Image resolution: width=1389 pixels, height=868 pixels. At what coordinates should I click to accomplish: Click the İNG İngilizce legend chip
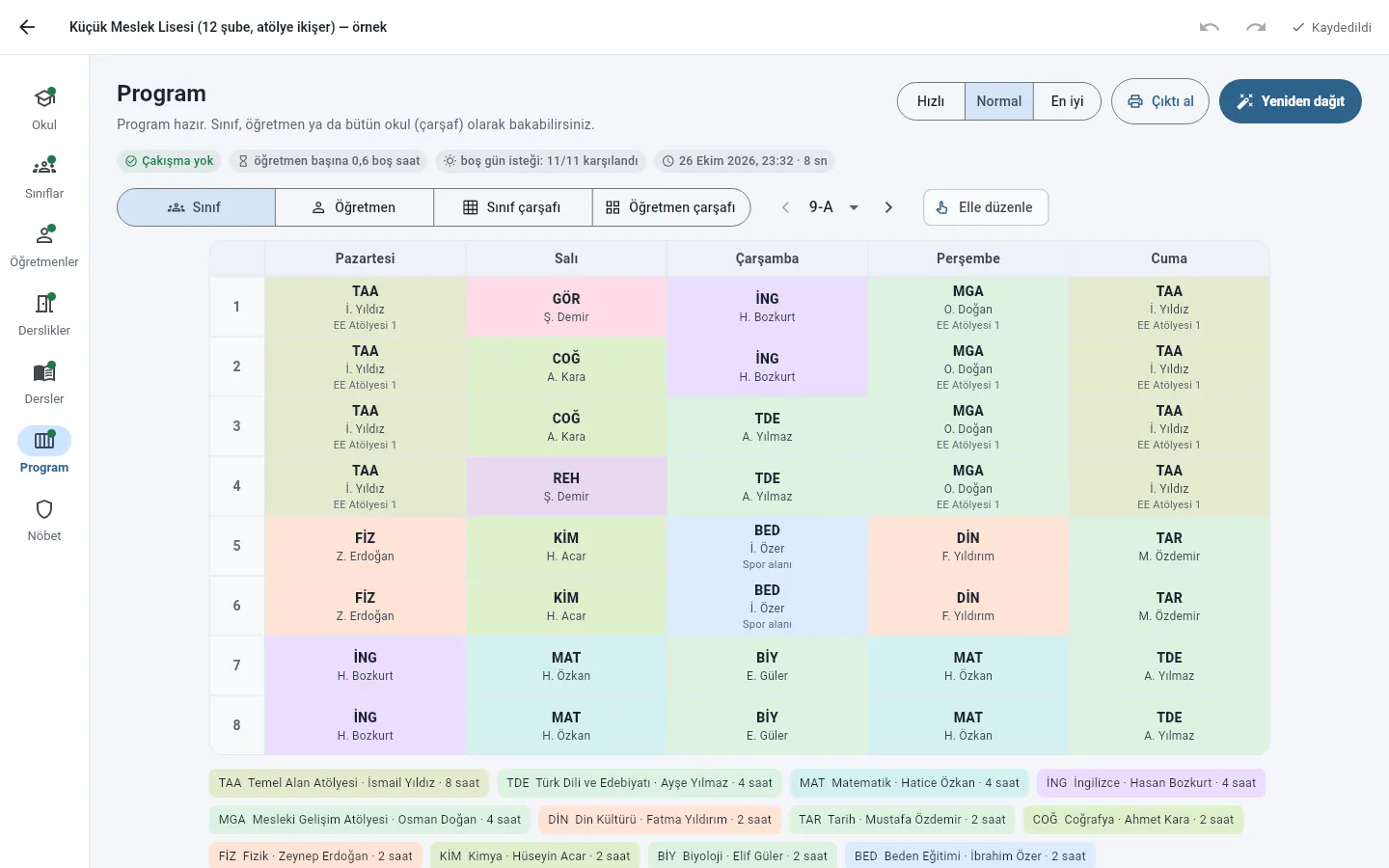pos(1151,783)
